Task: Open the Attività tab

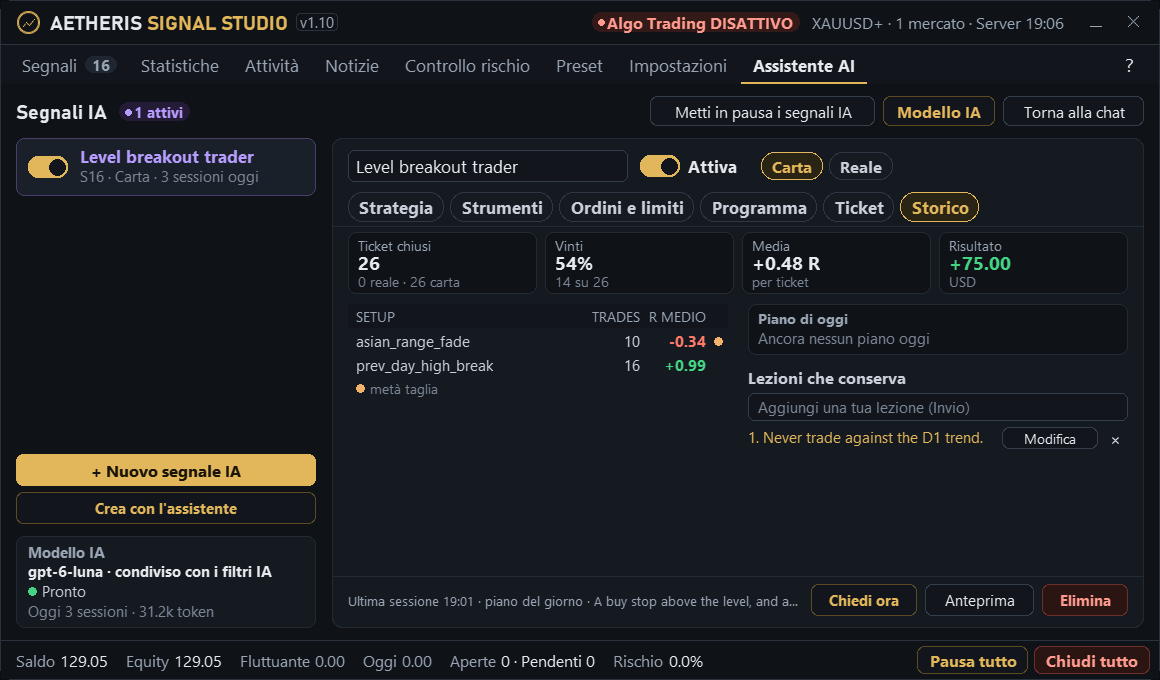Action: [272, 66]
